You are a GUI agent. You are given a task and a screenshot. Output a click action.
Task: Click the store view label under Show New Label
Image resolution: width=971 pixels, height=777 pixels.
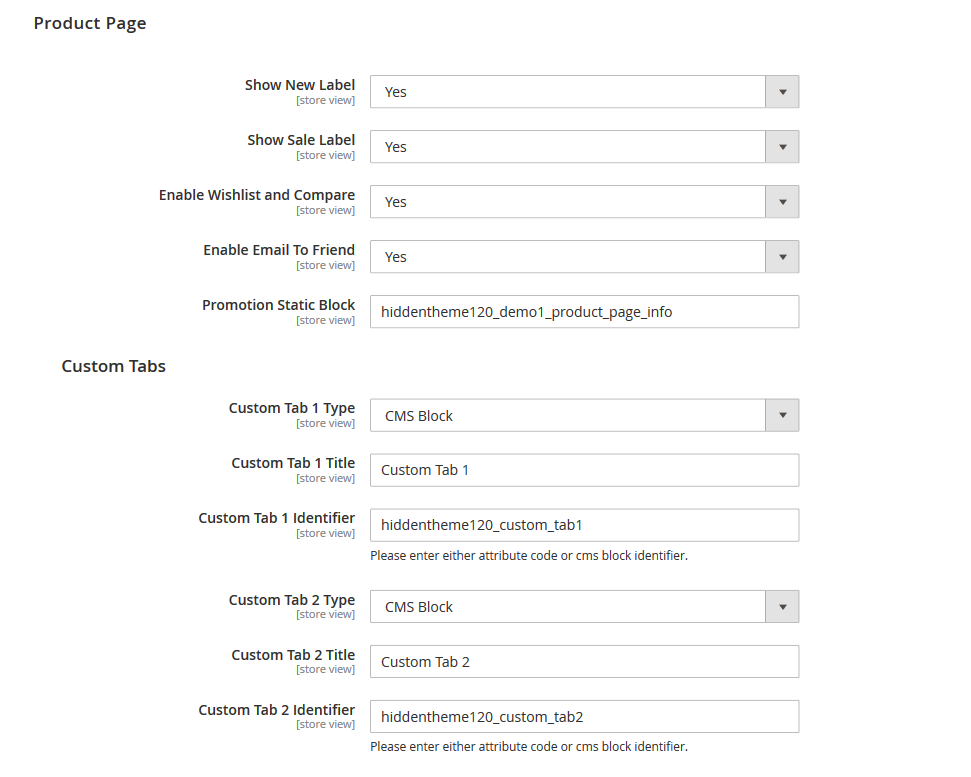coord(325,100)
